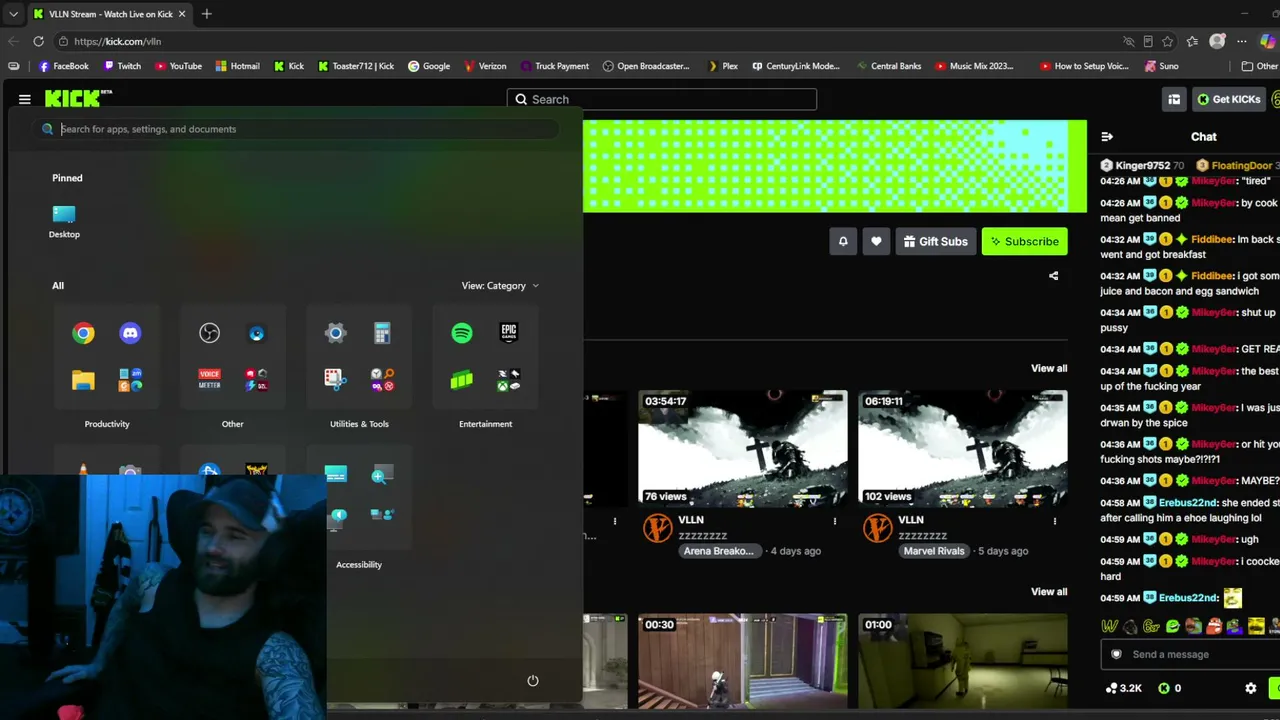Click the Kick search field

pyautogui.click(x=662, y=99)
